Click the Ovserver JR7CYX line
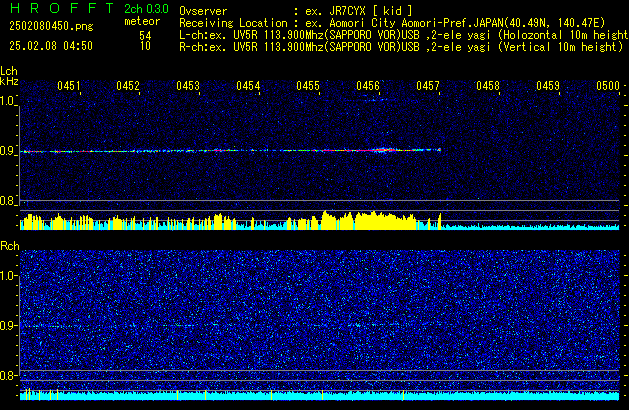 pos(296,11)
